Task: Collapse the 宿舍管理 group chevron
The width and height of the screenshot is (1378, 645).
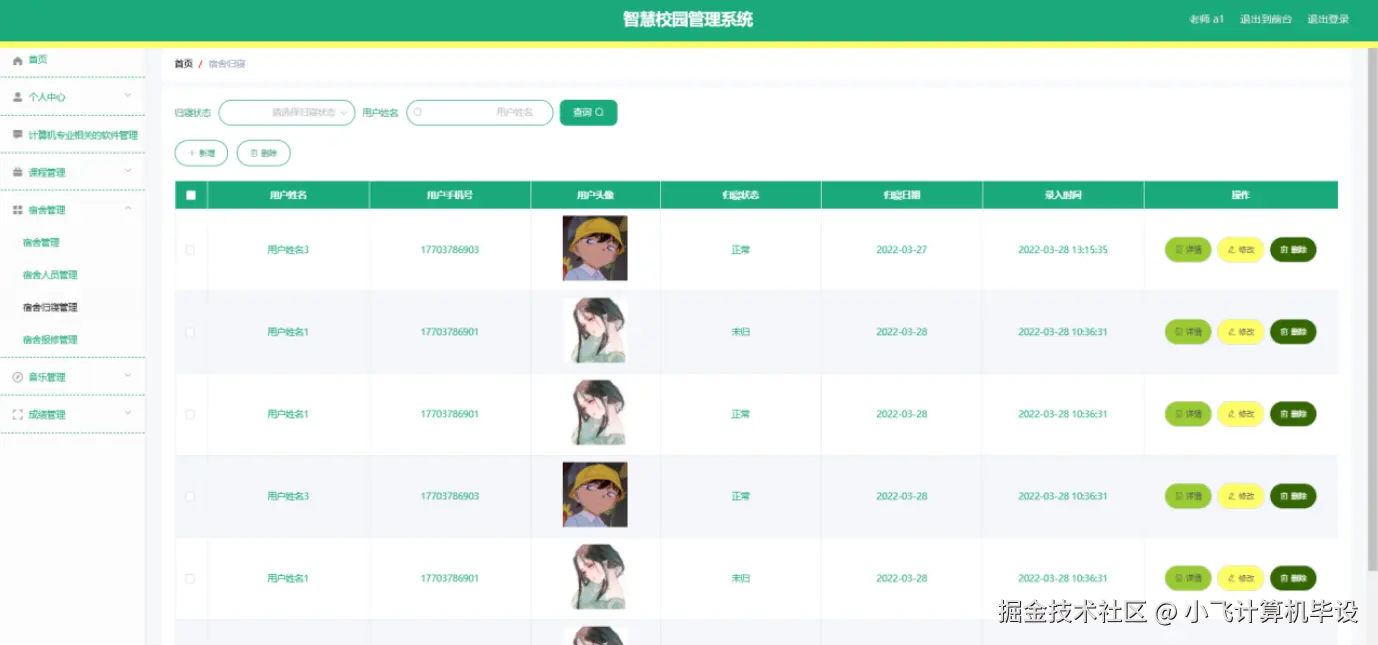Action: pos(128,208)
